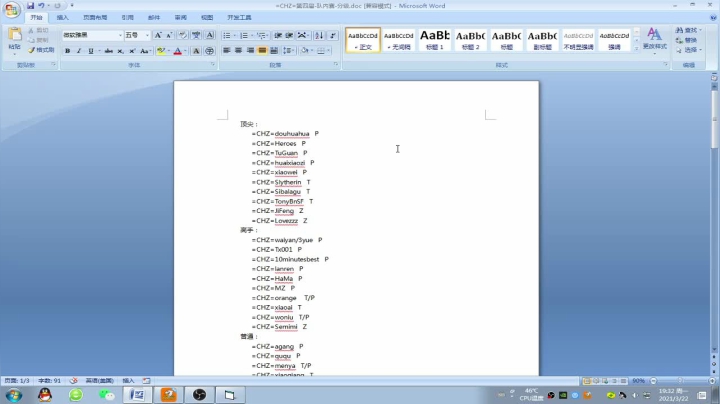Apply character shading (A) icon
Viewport: 720px width, 404px height.
pyautogui.click(x=196, y=51)
